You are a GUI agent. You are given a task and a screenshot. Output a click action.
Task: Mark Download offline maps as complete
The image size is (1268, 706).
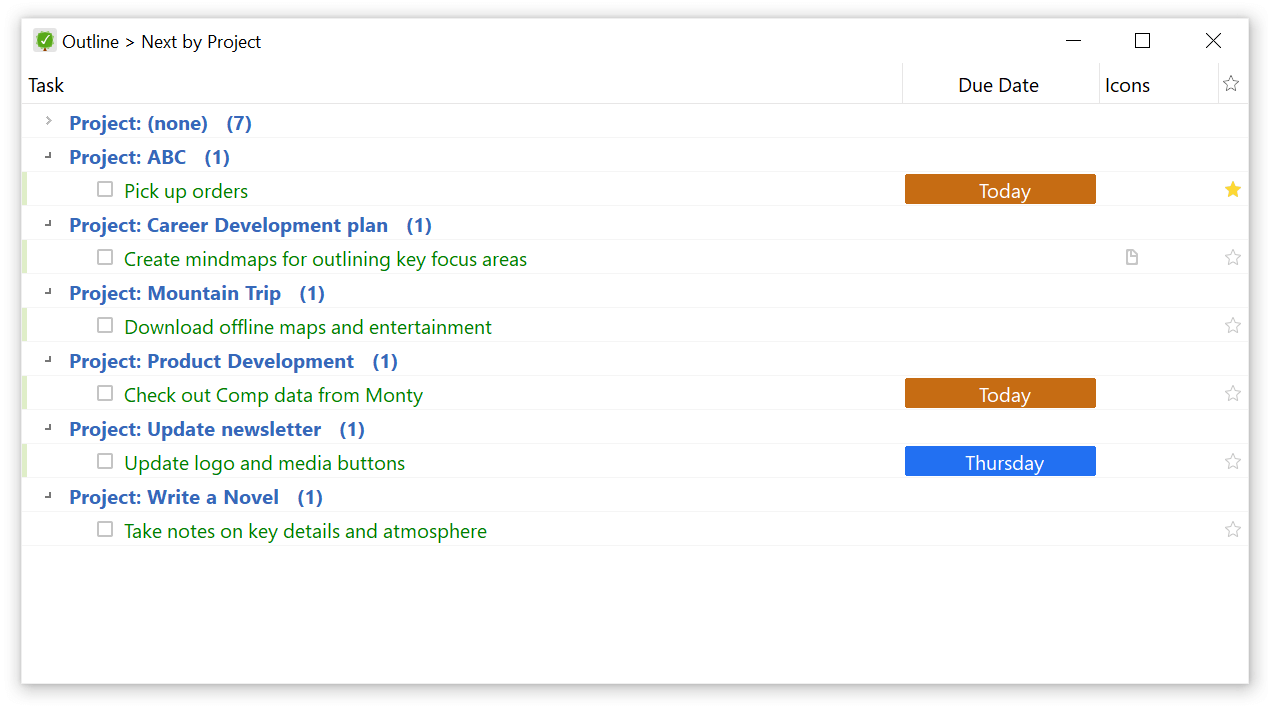pyautogui.click(x=105, y=325)
